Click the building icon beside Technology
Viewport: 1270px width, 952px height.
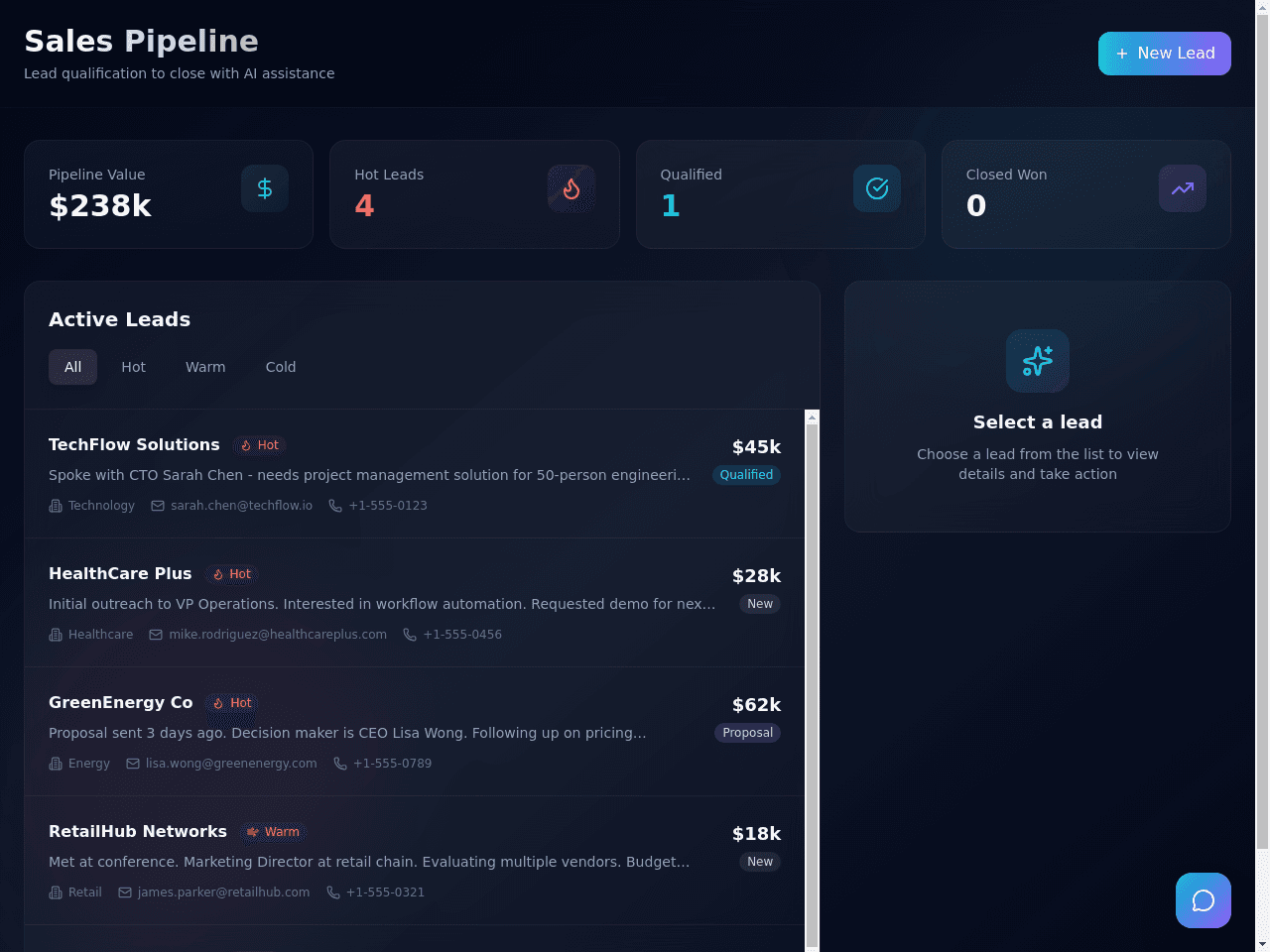point(56,506)
